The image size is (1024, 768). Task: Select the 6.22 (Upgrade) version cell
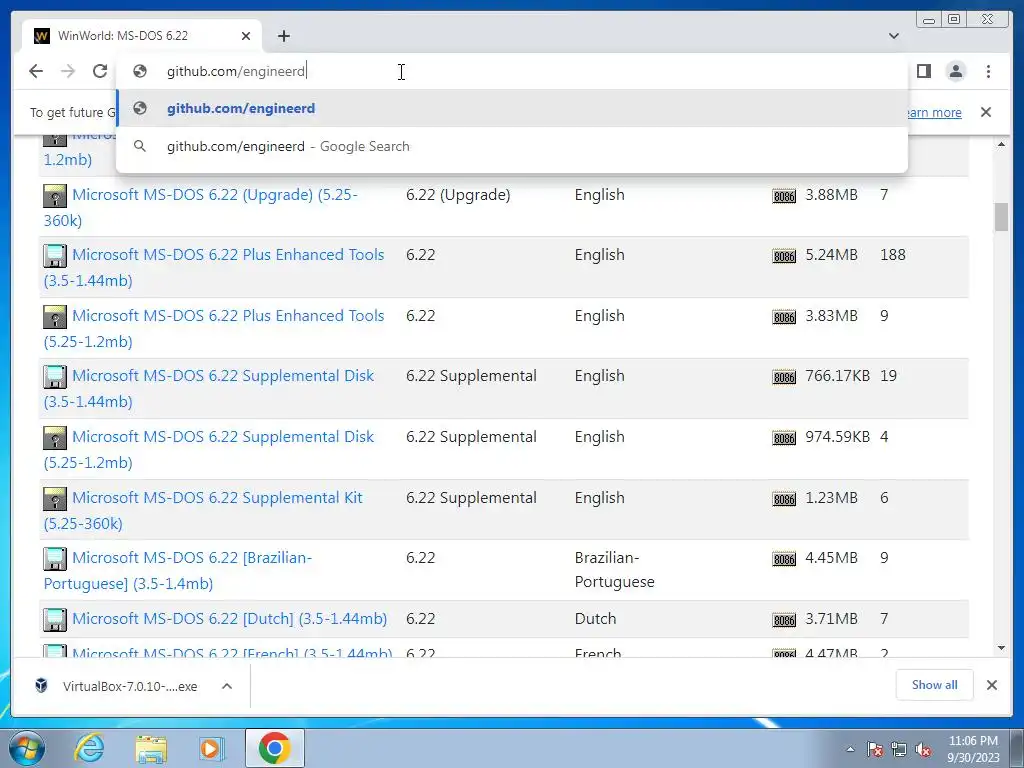click(458, 195)
